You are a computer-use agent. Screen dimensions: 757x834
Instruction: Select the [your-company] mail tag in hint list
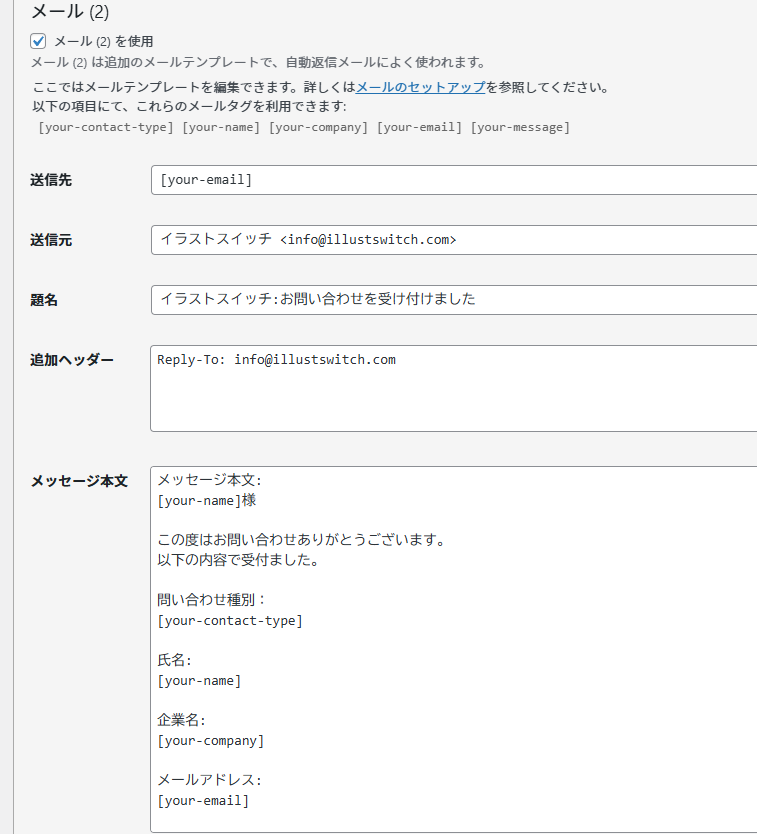pyautogui.click(x=318, y=127)
